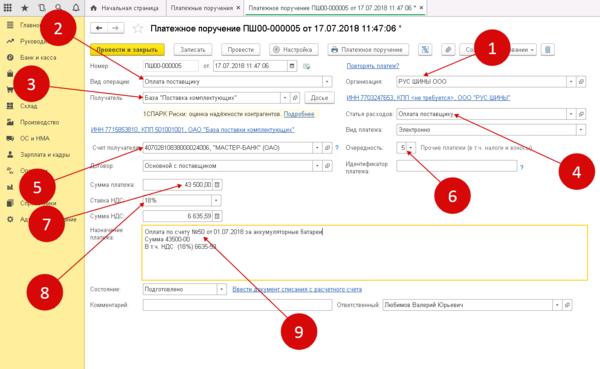Expand Ставка НДС 18% dropdown
This screenshot has height=369, width=600.
coord(216,201)
